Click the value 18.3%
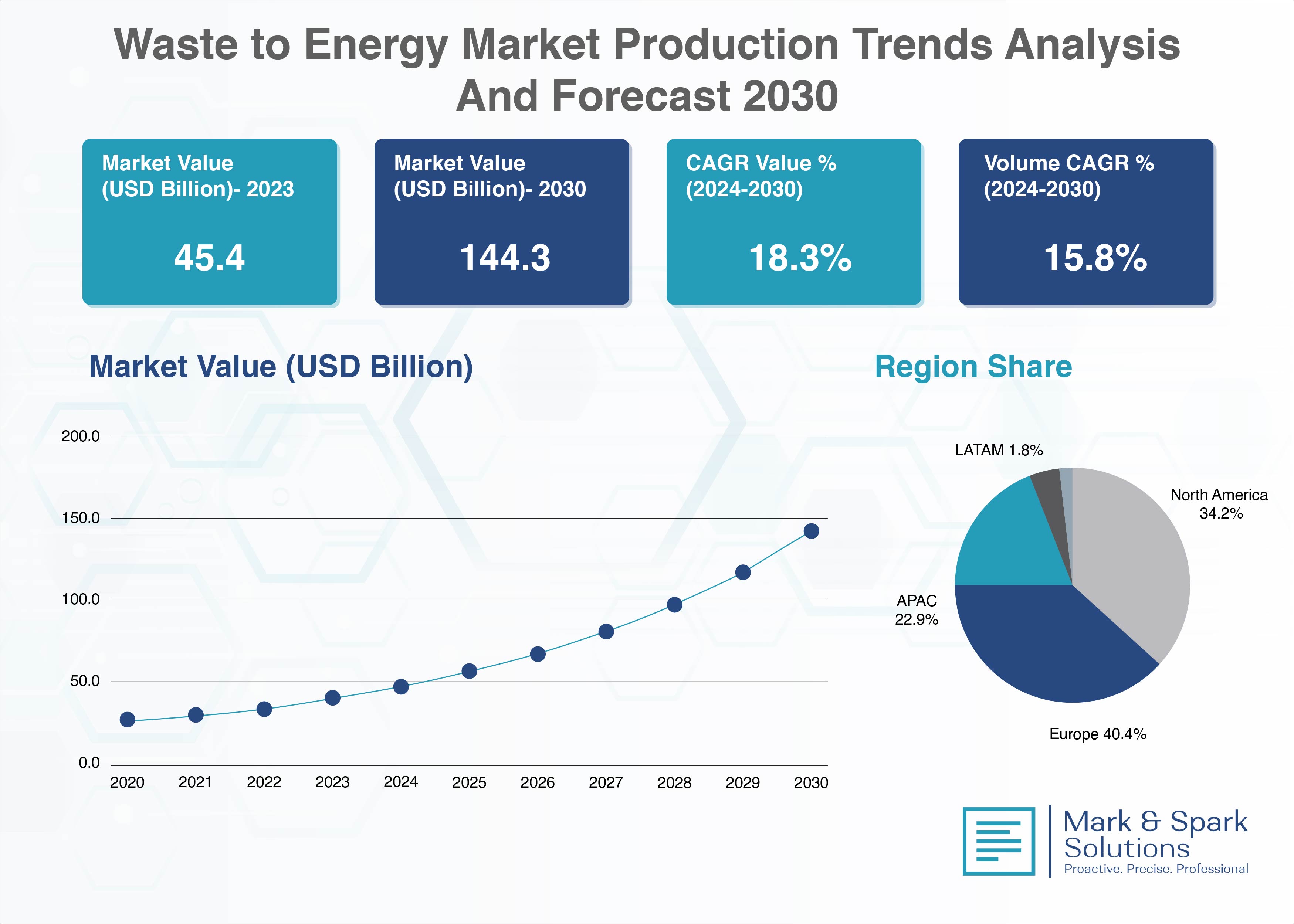Image resolution: width=1294 pixels, height=924 pixels. (x=800, y=258)
